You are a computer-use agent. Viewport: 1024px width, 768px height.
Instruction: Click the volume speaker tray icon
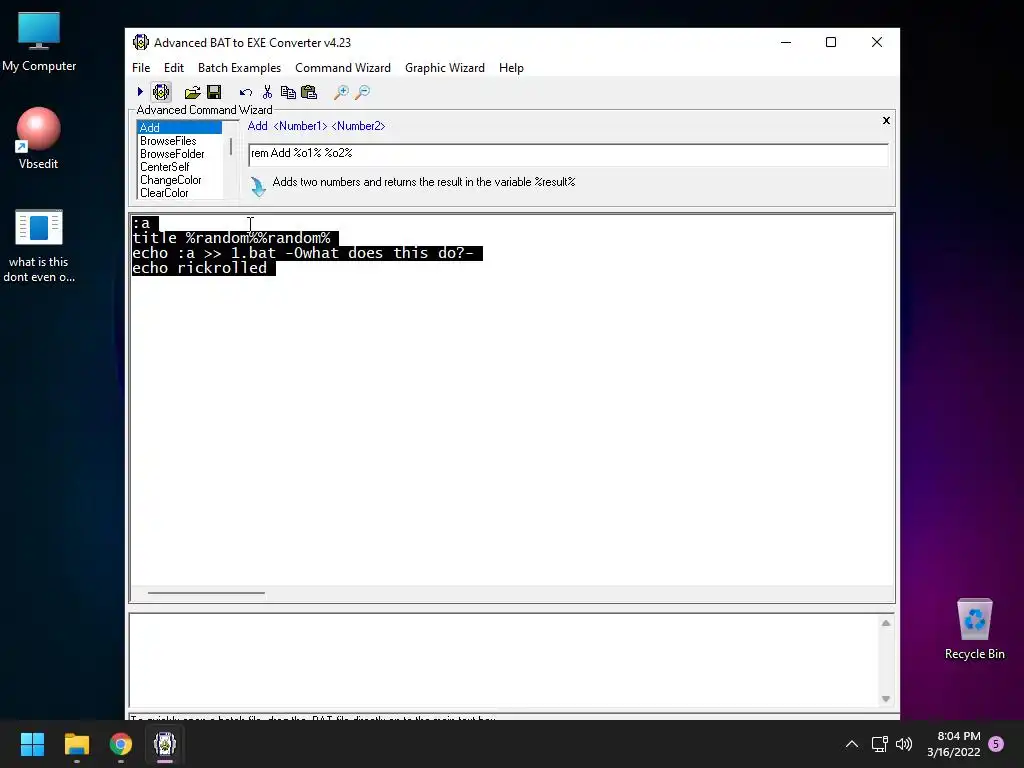click(904, 744)
